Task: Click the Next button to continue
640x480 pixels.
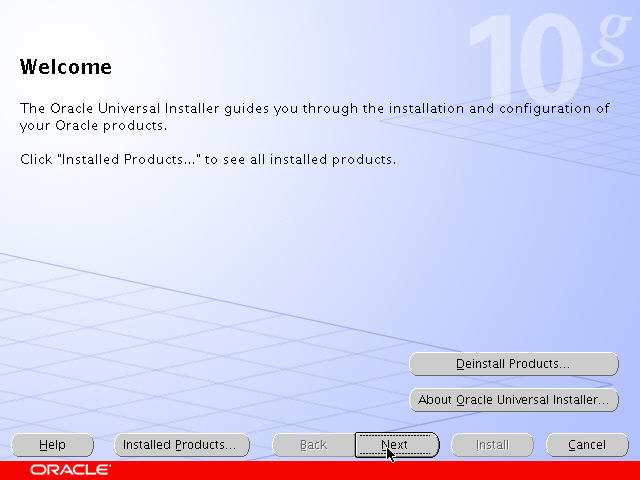Action: pos(397,445)
